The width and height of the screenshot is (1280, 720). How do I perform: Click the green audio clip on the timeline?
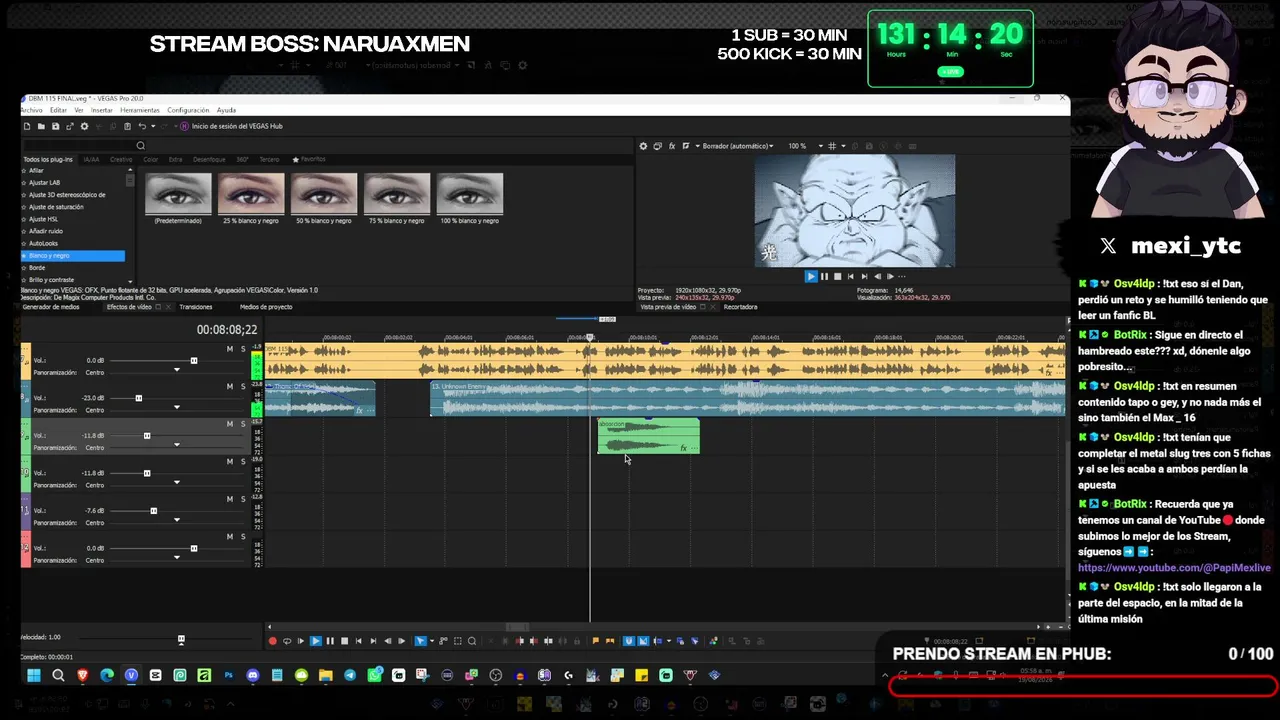(648, 436)
